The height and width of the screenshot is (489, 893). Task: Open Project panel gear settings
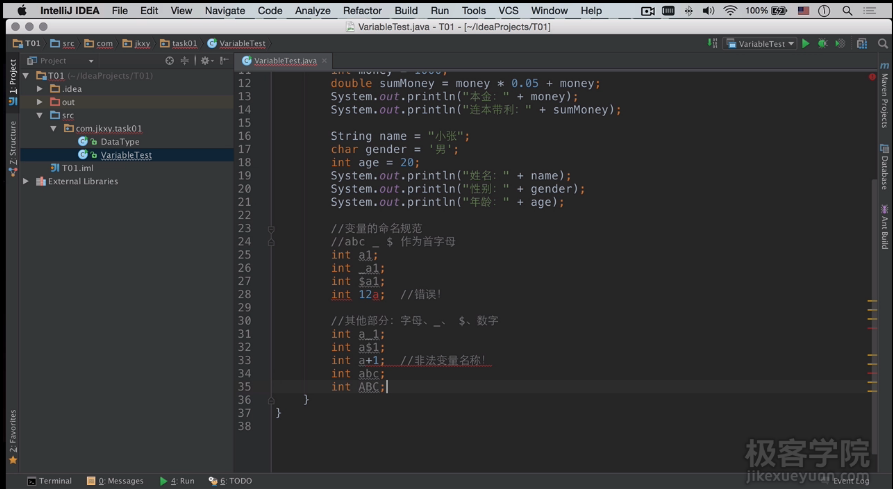[x=205, y=61]
